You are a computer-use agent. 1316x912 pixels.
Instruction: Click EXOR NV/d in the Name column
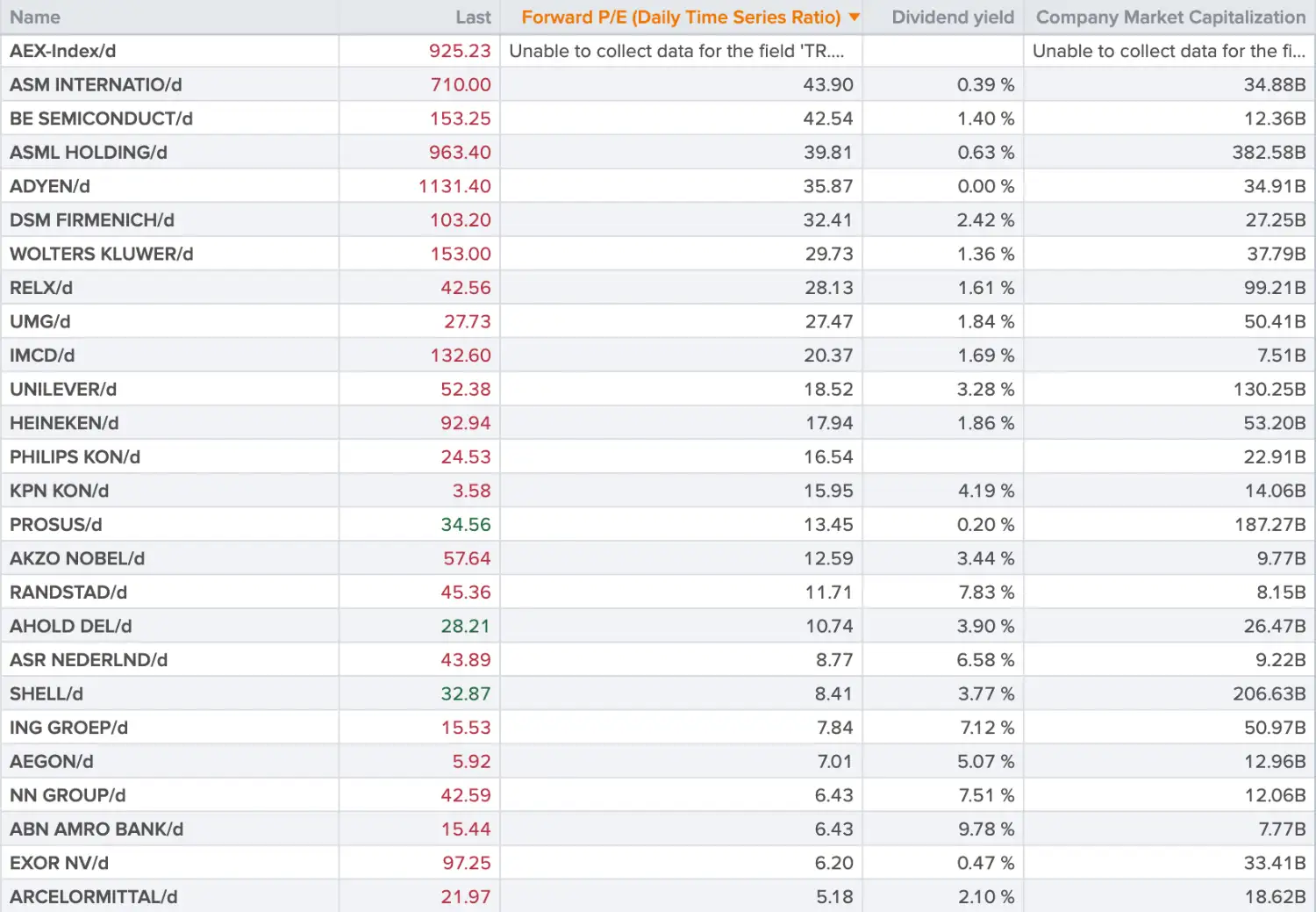click(60, 863)
